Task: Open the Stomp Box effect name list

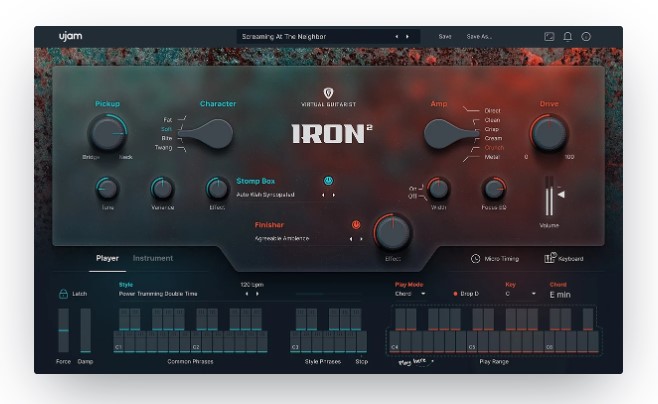Action: point(265,195)
